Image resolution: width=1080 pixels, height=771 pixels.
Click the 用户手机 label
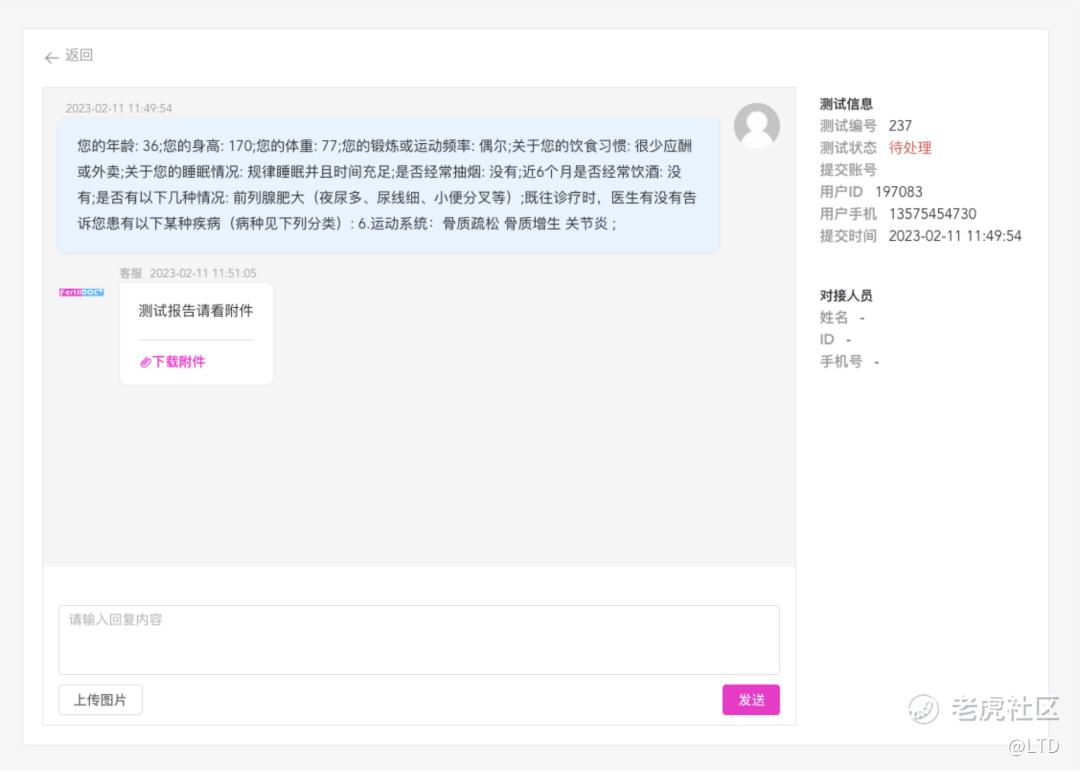coord(848,214)
